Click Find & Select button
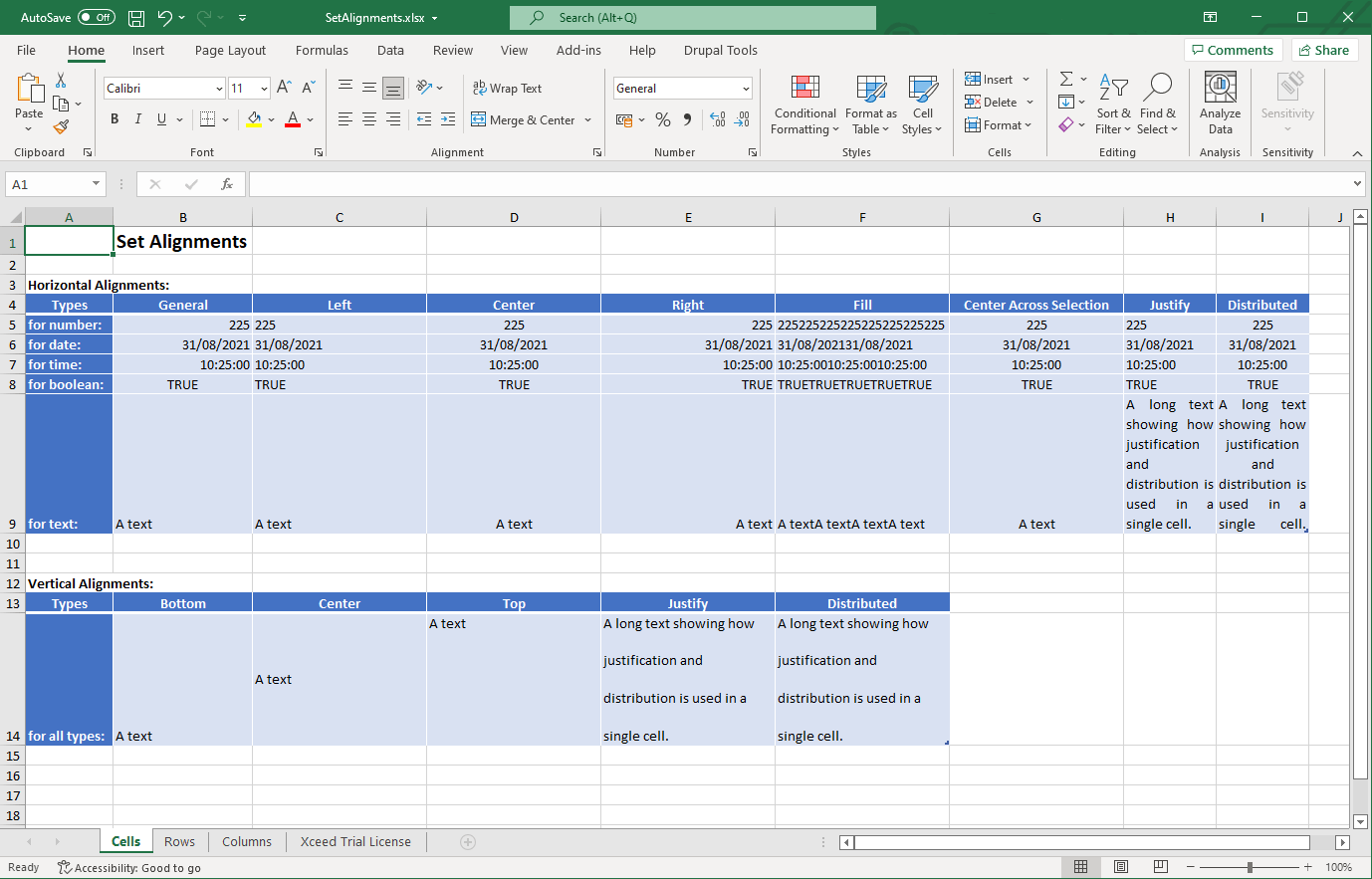This screenshot has width=1372, height=879. pyautogui.click(x=1157, y=104)
